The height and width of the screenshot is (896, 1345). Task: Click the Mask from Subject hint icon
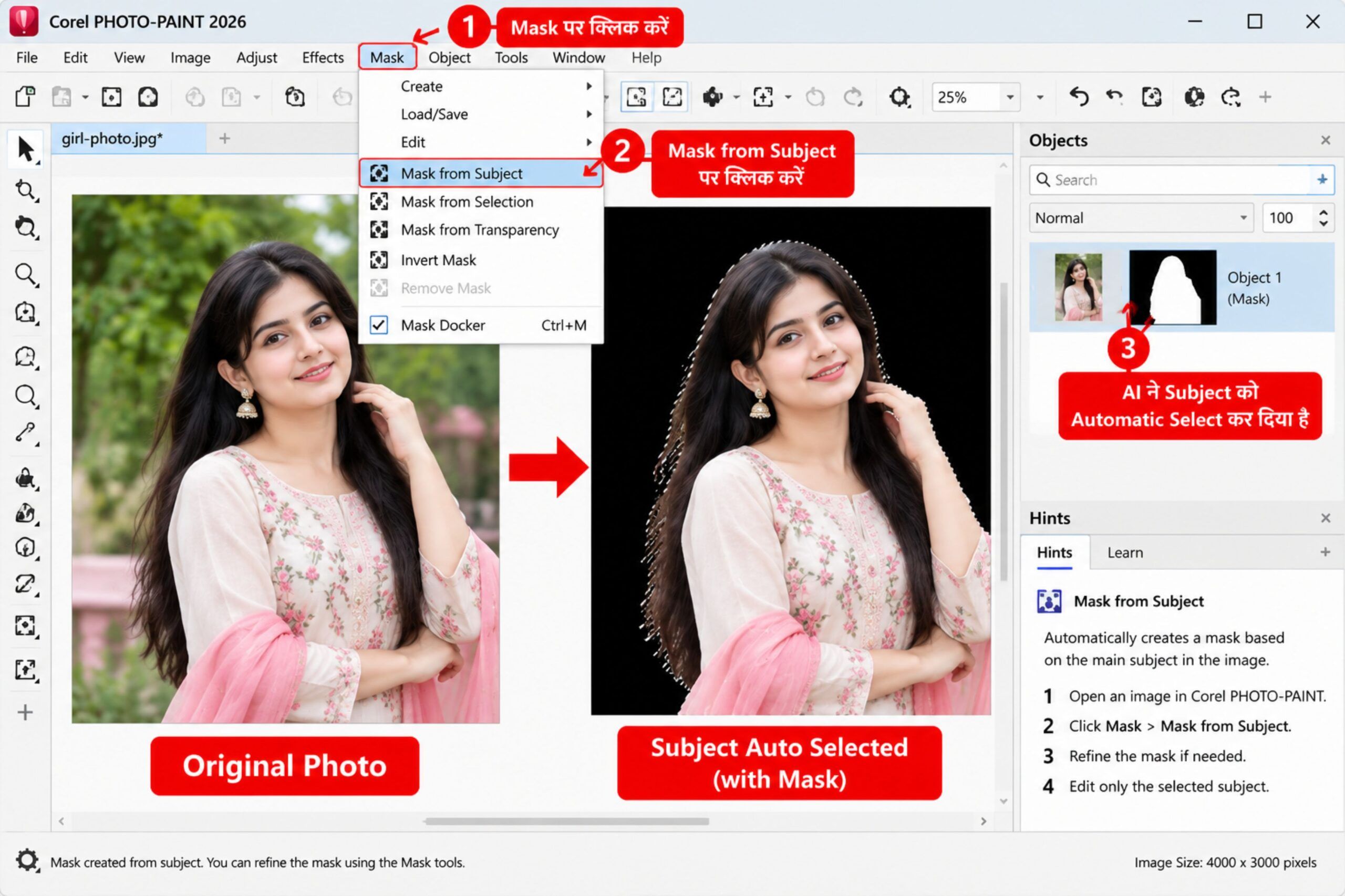[x=1049, y=601]
